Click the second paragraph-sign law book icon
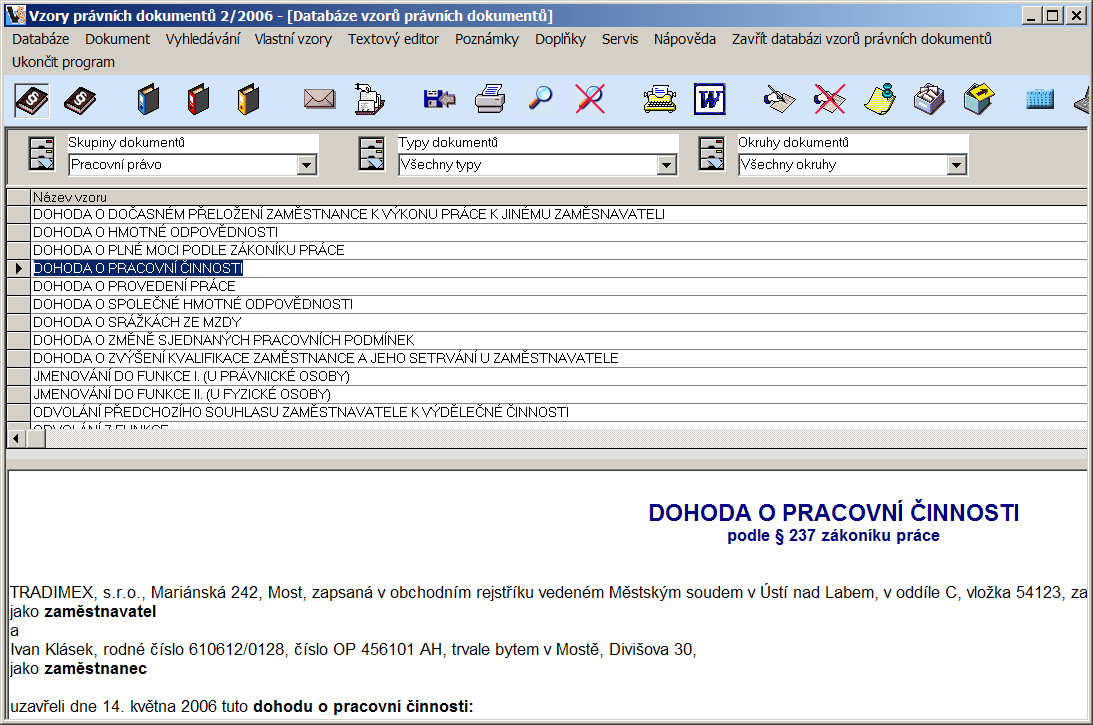Image resolution: width=1093 pixels, height=725 pixels. (x=80, y=100)
